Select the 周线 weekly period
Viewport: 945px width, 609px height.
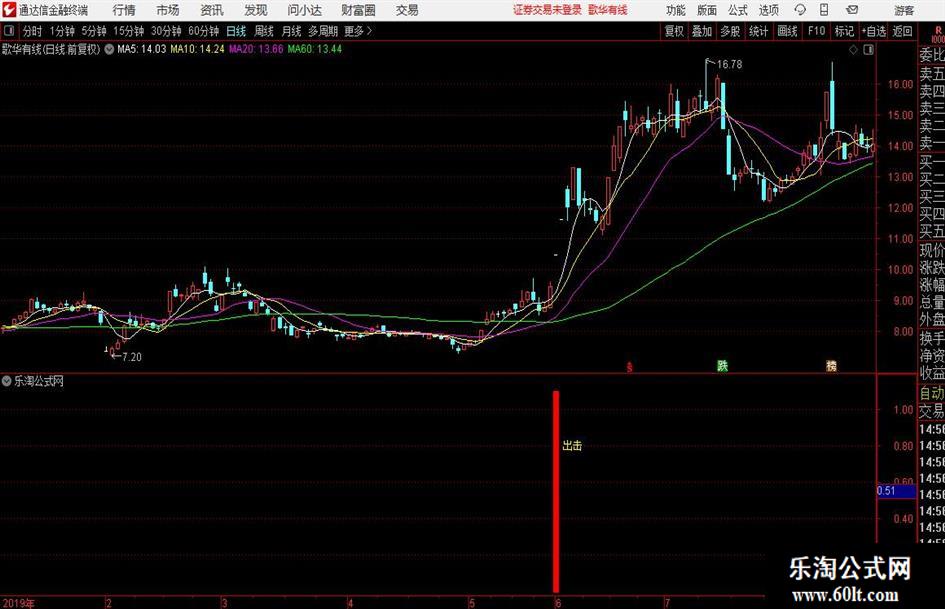[x=264, y=31]
